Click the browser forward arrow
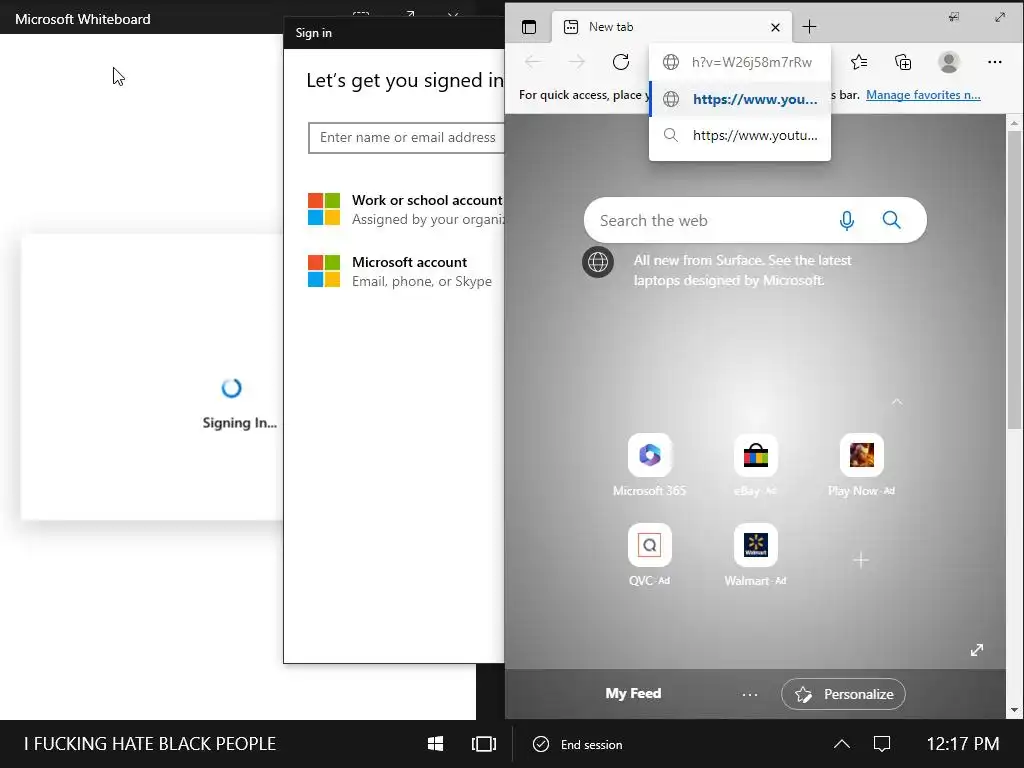 click(577, 62)
